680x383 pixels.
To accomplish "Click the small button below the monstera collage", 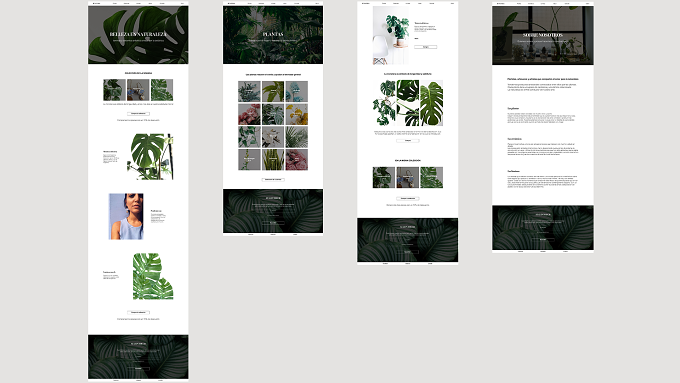I will coord(408,141).
